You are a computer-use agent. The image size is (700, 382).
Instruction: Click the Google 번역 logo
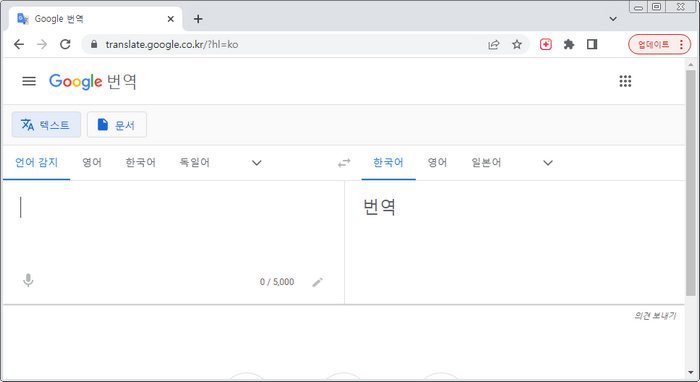(x=93, y=81)
